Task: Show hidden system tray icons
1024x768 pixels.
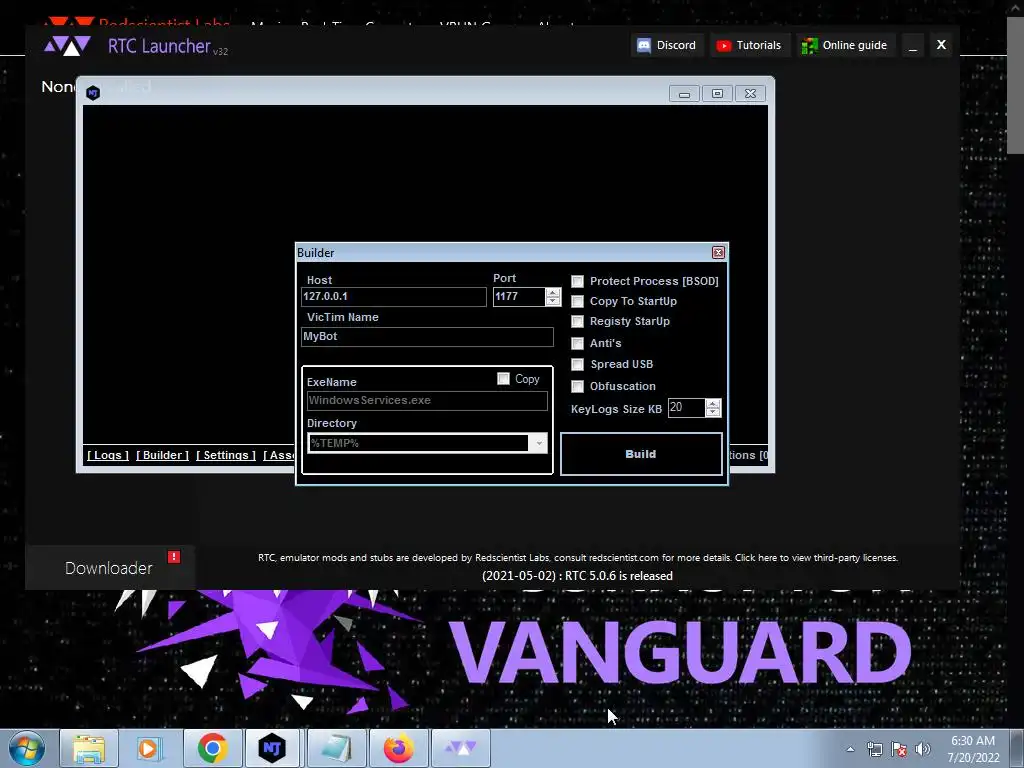Action: (850, 749)
